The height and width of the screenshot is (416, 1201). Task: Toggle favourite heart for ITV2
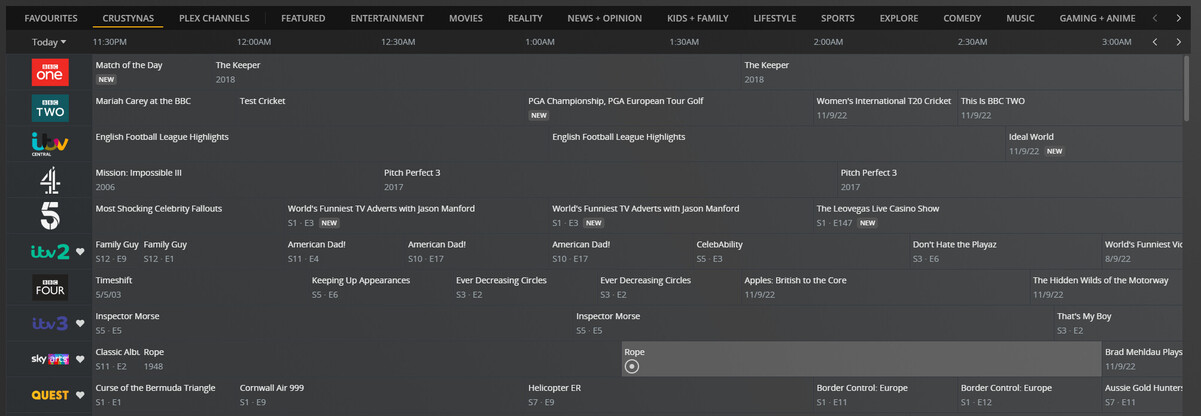[x=81, y=252]
